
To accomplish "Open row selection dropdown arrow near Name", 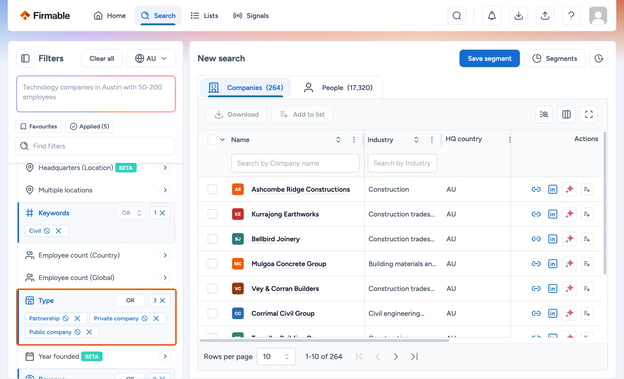I will [222, 140].
